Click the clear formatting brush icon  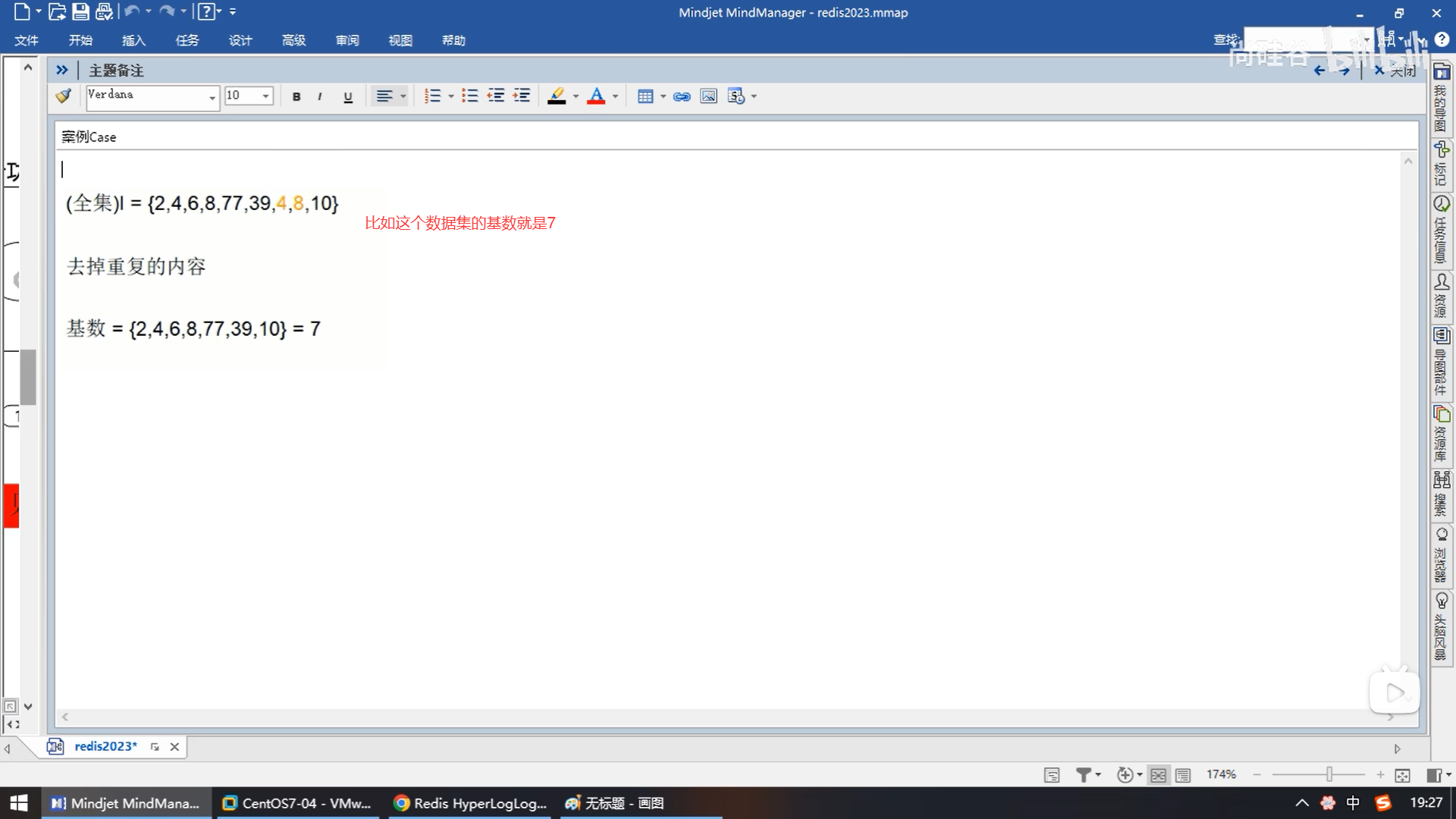pos(64,96)
